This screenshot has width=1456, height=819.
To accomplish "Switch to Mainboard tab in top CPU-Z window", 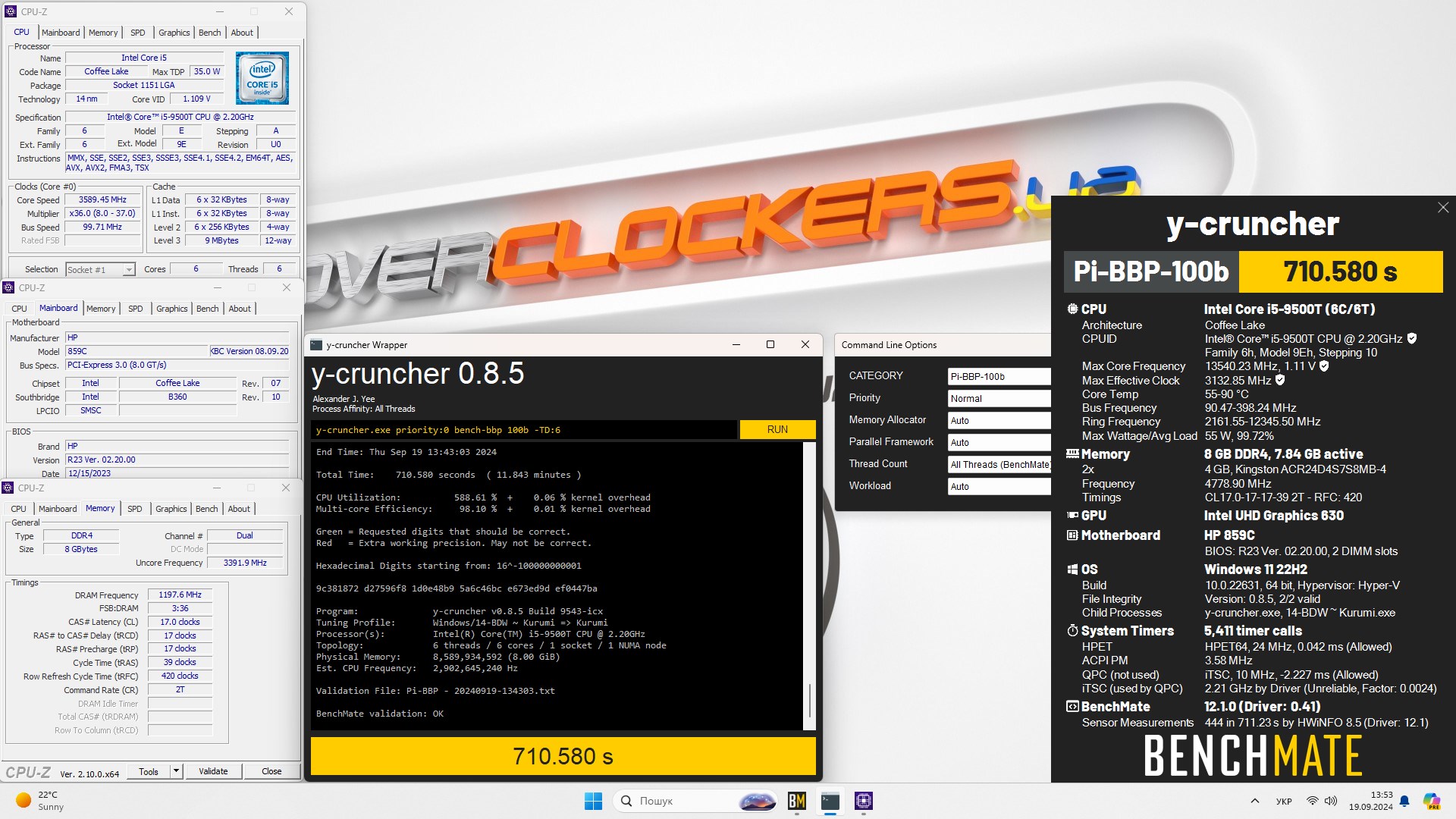I will pos(61,33).
